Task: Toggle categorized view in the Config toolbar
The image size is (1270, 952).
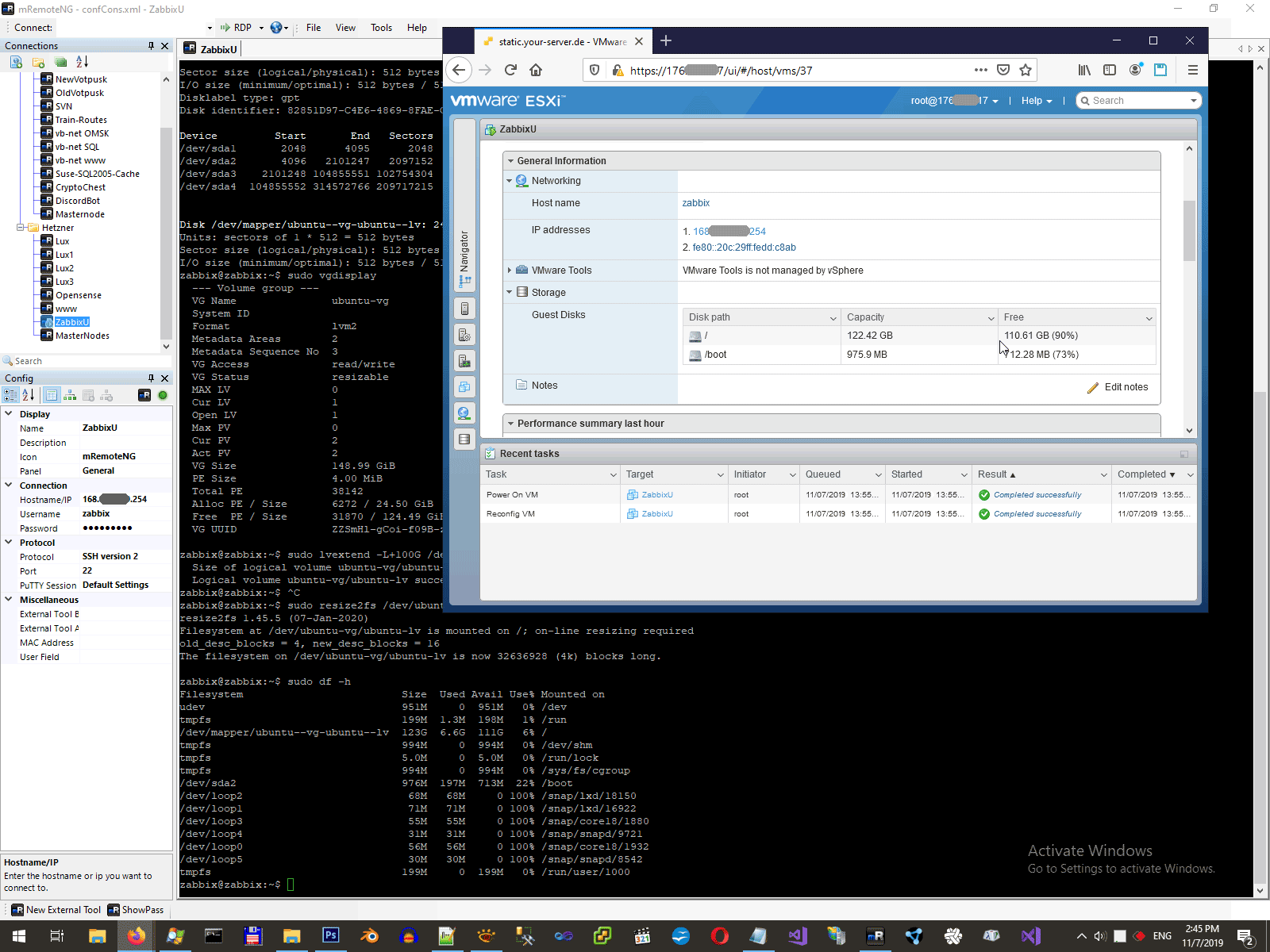Action: 11,394
